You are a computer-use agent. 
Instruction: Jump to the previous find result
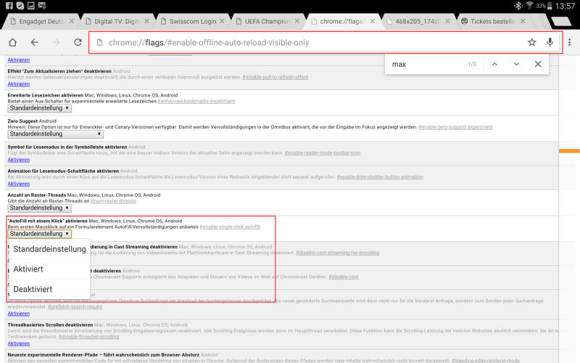[x=495, y=64]
